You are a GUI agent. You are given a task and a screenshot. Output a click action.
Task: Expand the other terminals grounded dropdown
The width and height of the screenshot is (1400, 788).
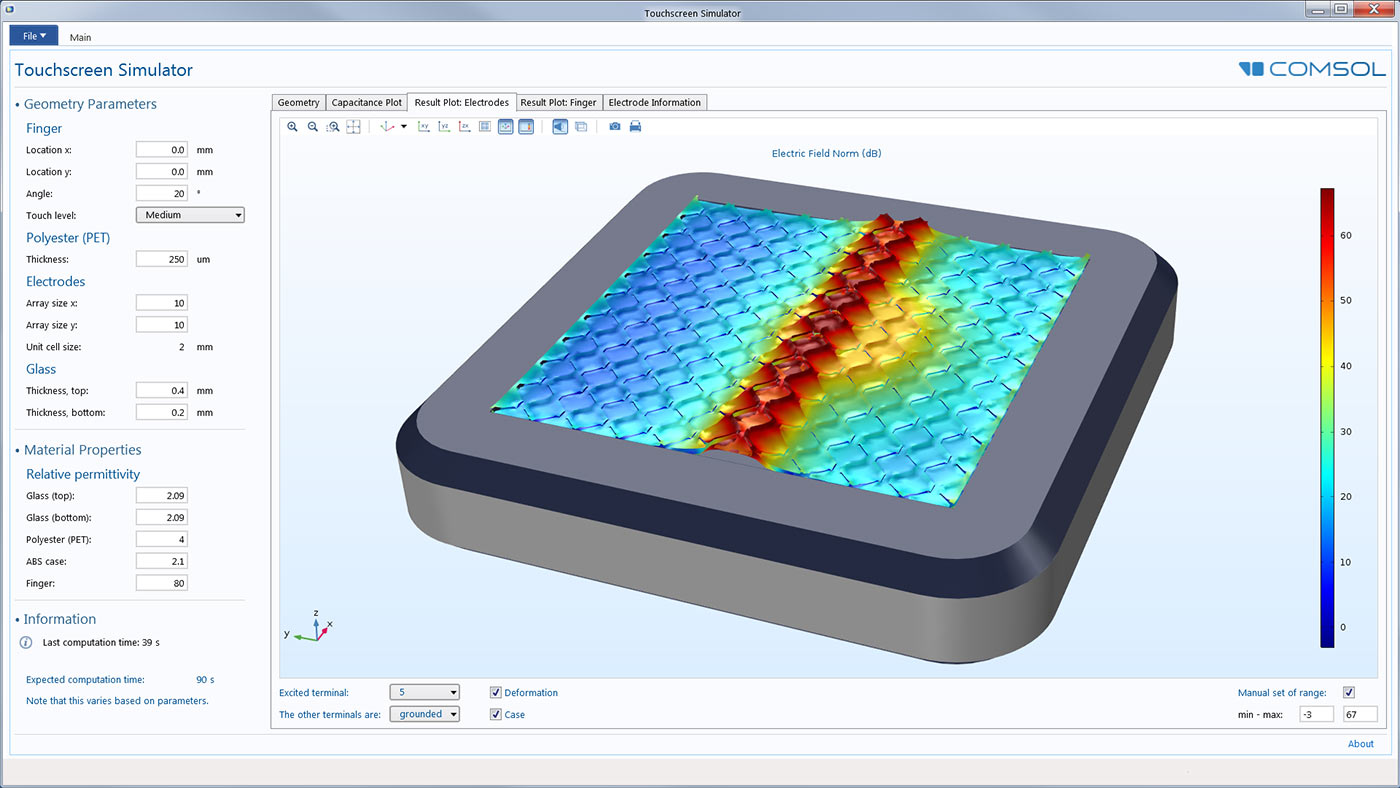coord(424,714)
